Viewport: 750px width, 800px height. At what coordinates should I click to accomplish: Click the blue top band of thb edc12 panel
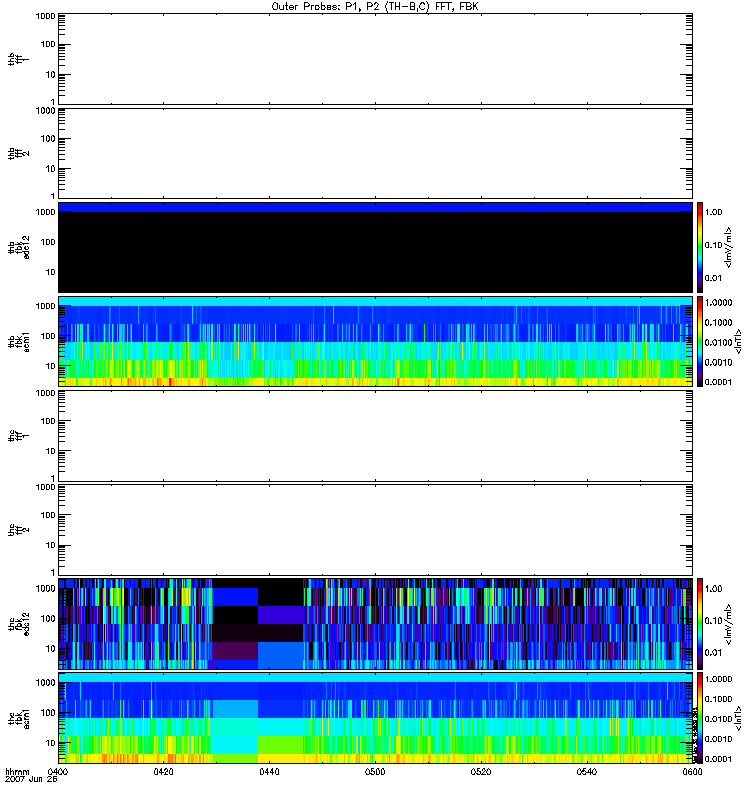375,207
